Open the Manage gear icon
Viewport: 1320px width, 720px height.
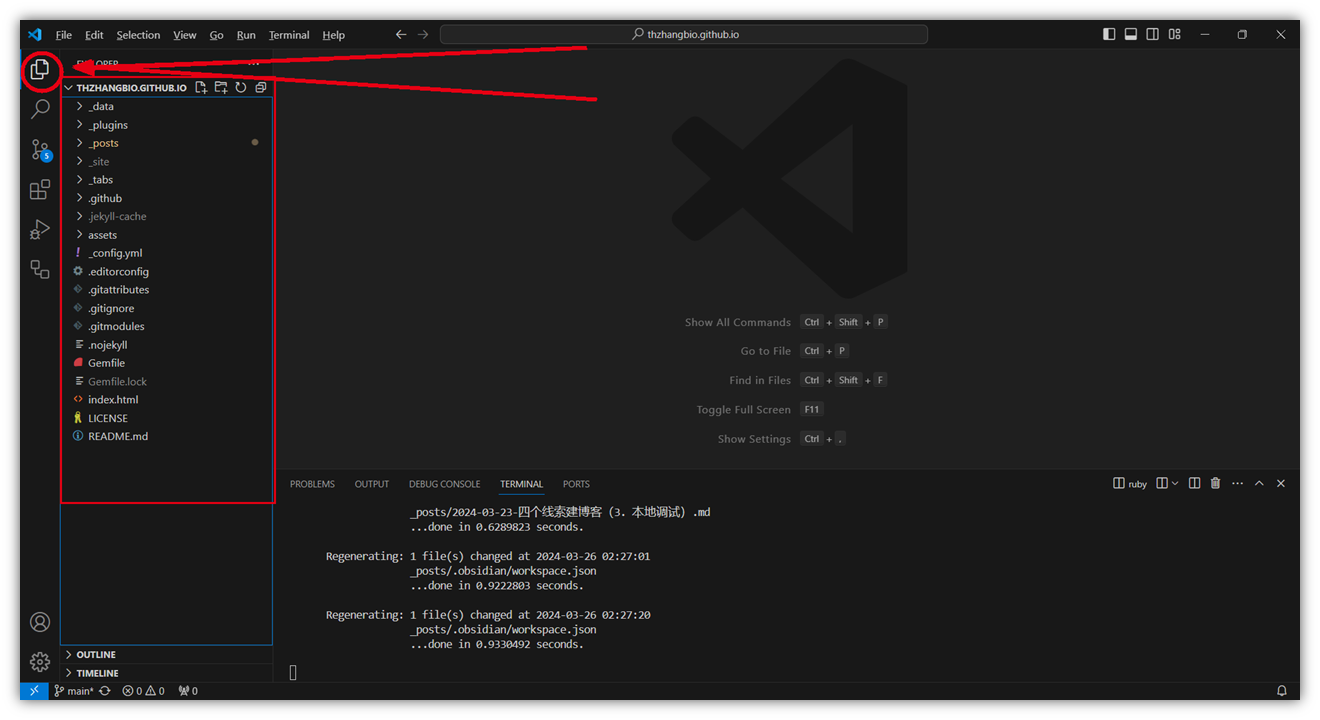coord(40,662)
